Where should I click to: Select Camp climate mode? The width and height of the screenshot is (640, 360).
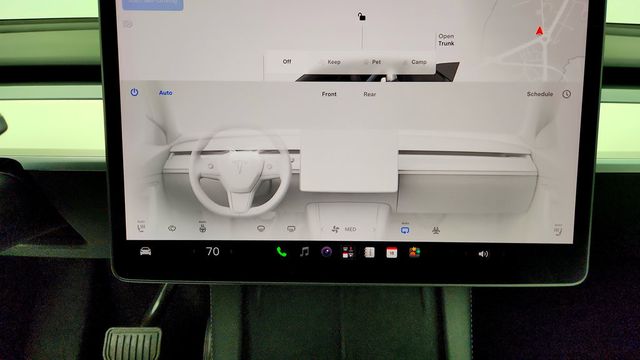419,62
